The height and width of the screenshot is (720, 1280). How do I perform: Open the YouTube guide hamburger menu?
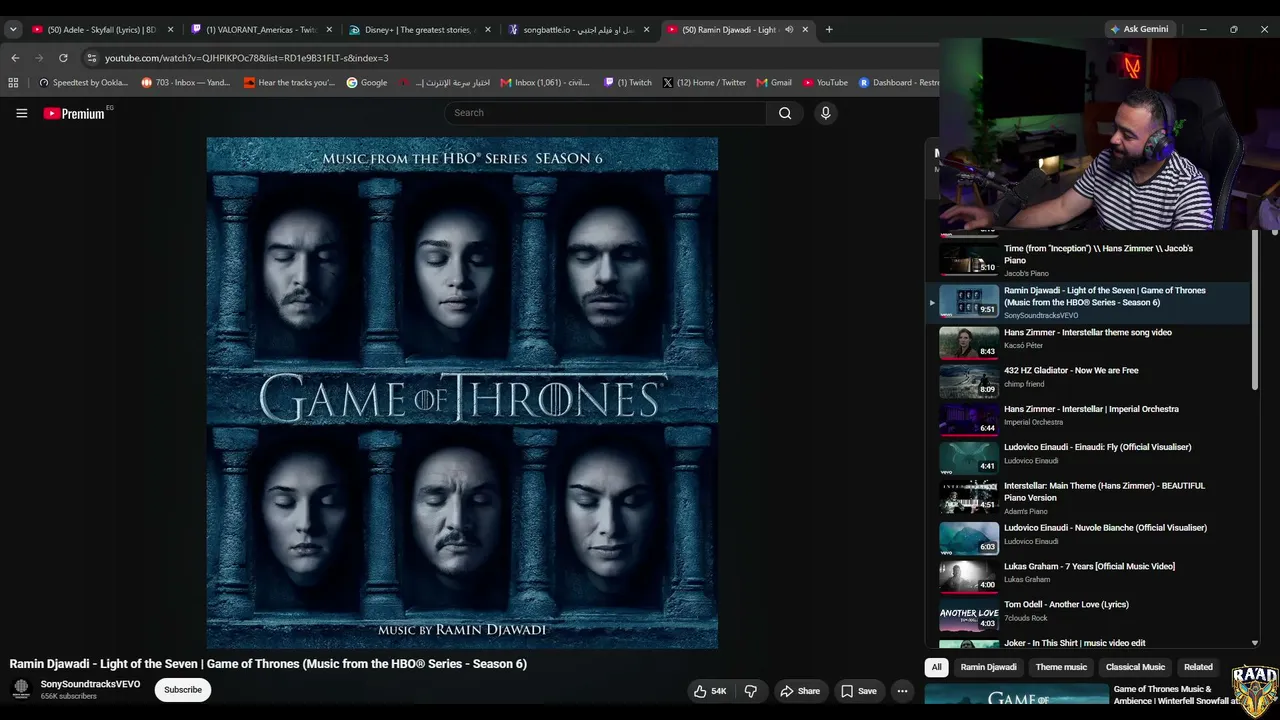point(21,113)
